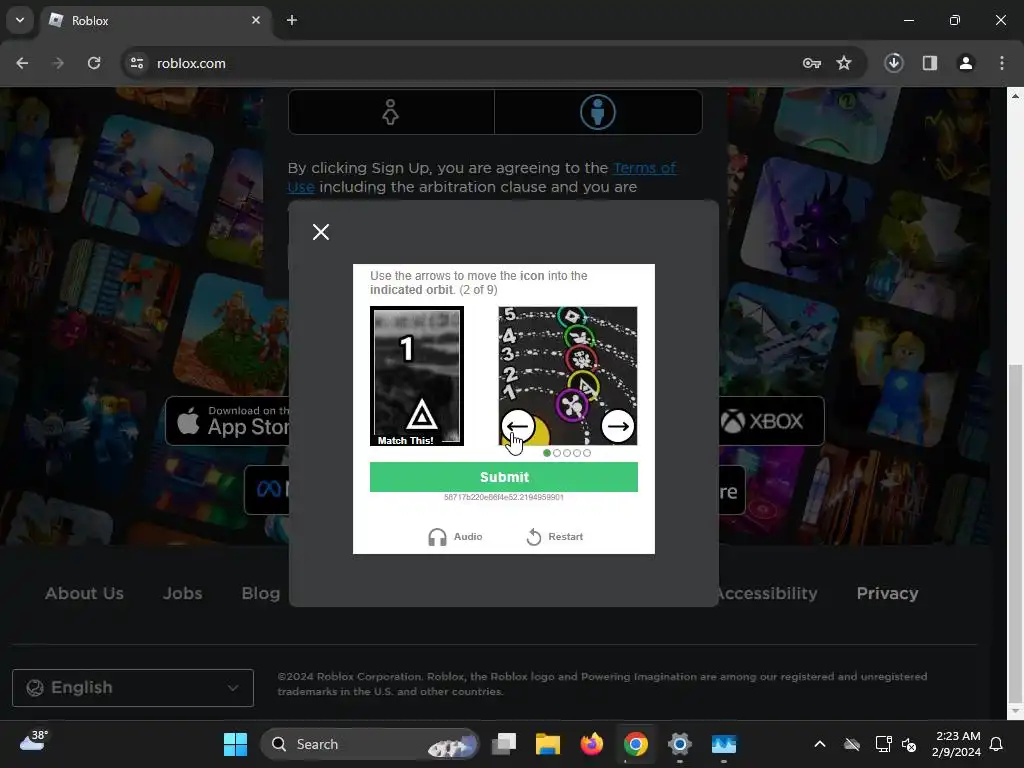The width and height of the screenshot is (1024, 768).
Task: Restart the captcha puzzle
Action: [x=554, y=537]
